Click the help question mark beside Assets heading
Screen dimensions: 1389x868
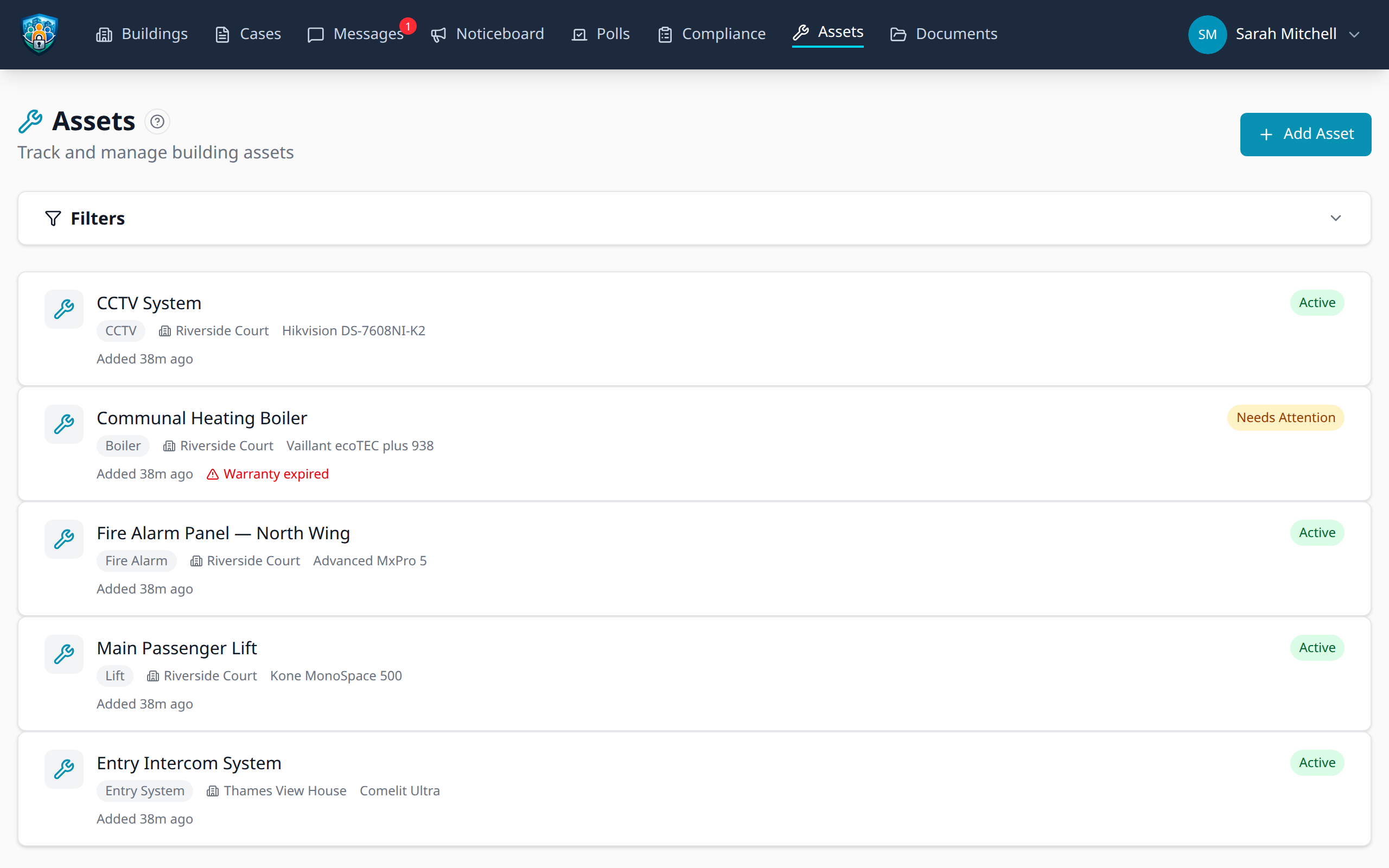[x=157, y=121]
